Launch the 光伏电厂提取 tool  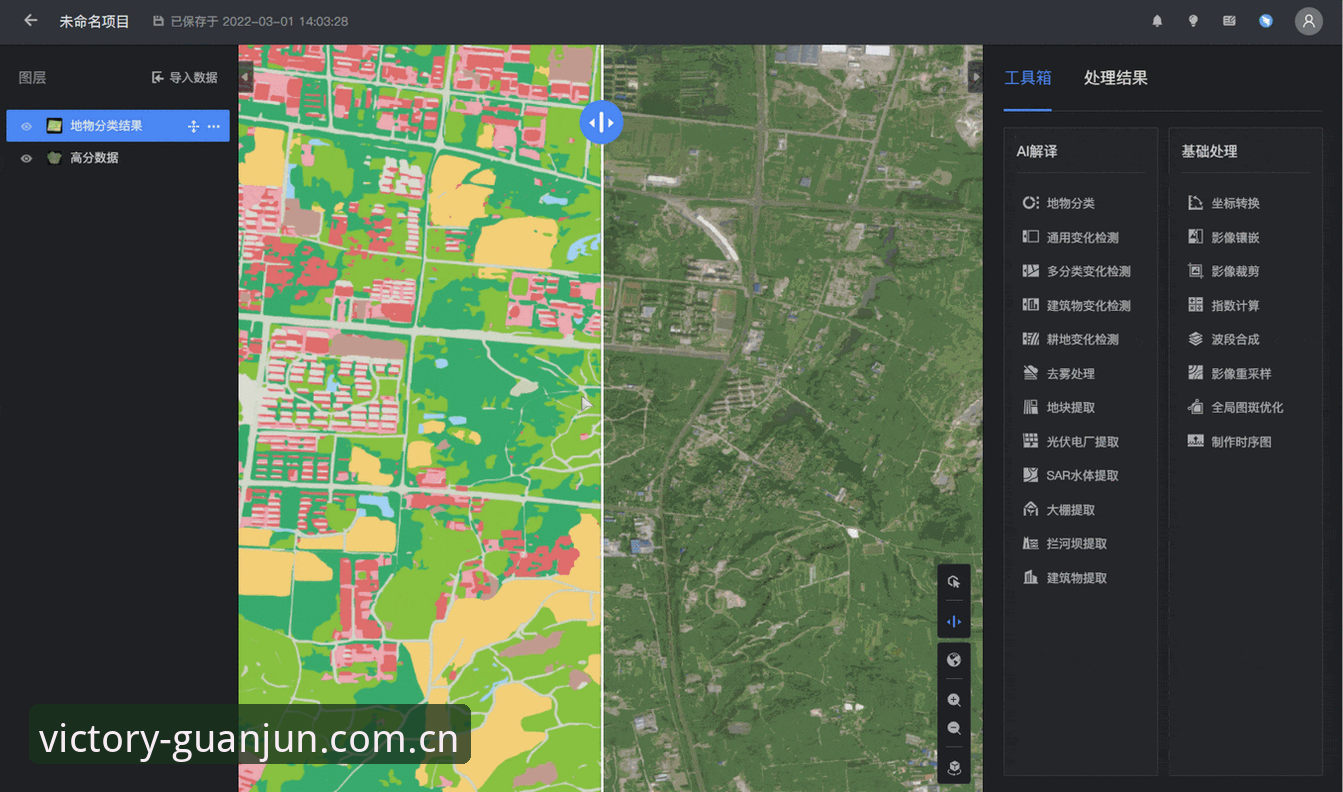(x=1071, y=441)
